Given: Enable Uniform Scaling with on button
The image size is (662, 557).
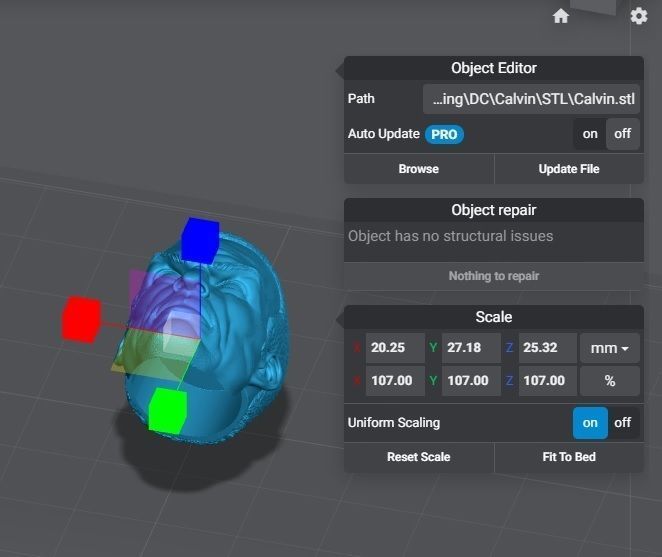Looking at the screenshot, I should [590, 422].
